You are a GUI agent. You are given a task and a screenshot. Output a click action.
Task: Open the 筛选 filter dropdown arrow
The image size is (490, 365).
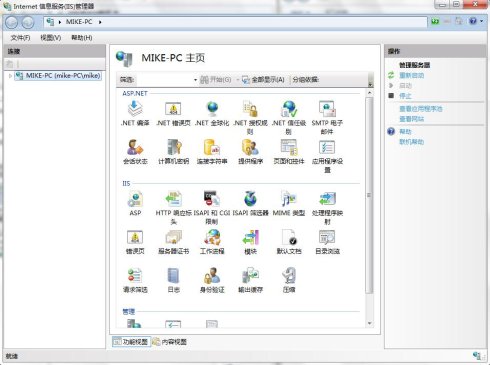[195, 80]
